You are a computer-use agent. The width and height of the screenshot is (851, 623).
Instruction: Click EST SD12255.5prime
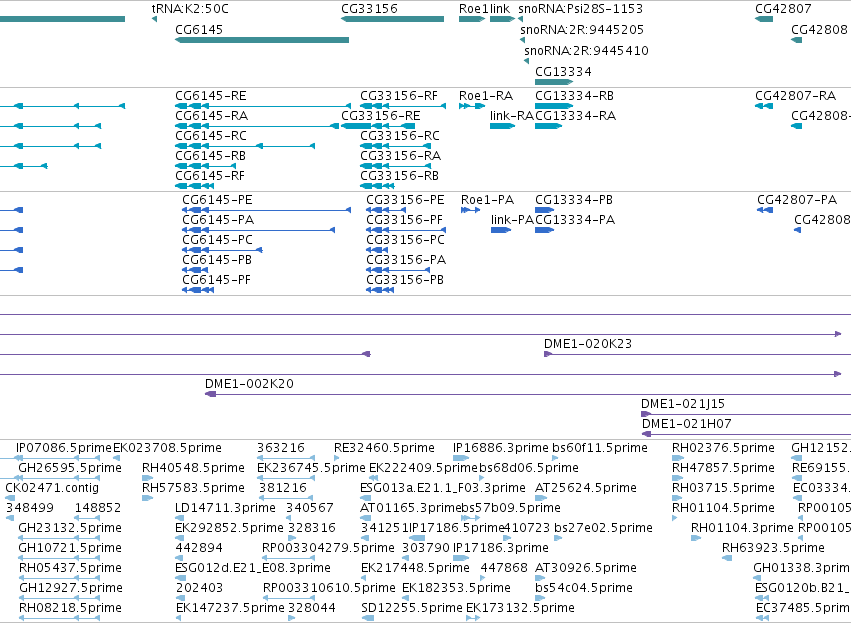click(412, 608)
